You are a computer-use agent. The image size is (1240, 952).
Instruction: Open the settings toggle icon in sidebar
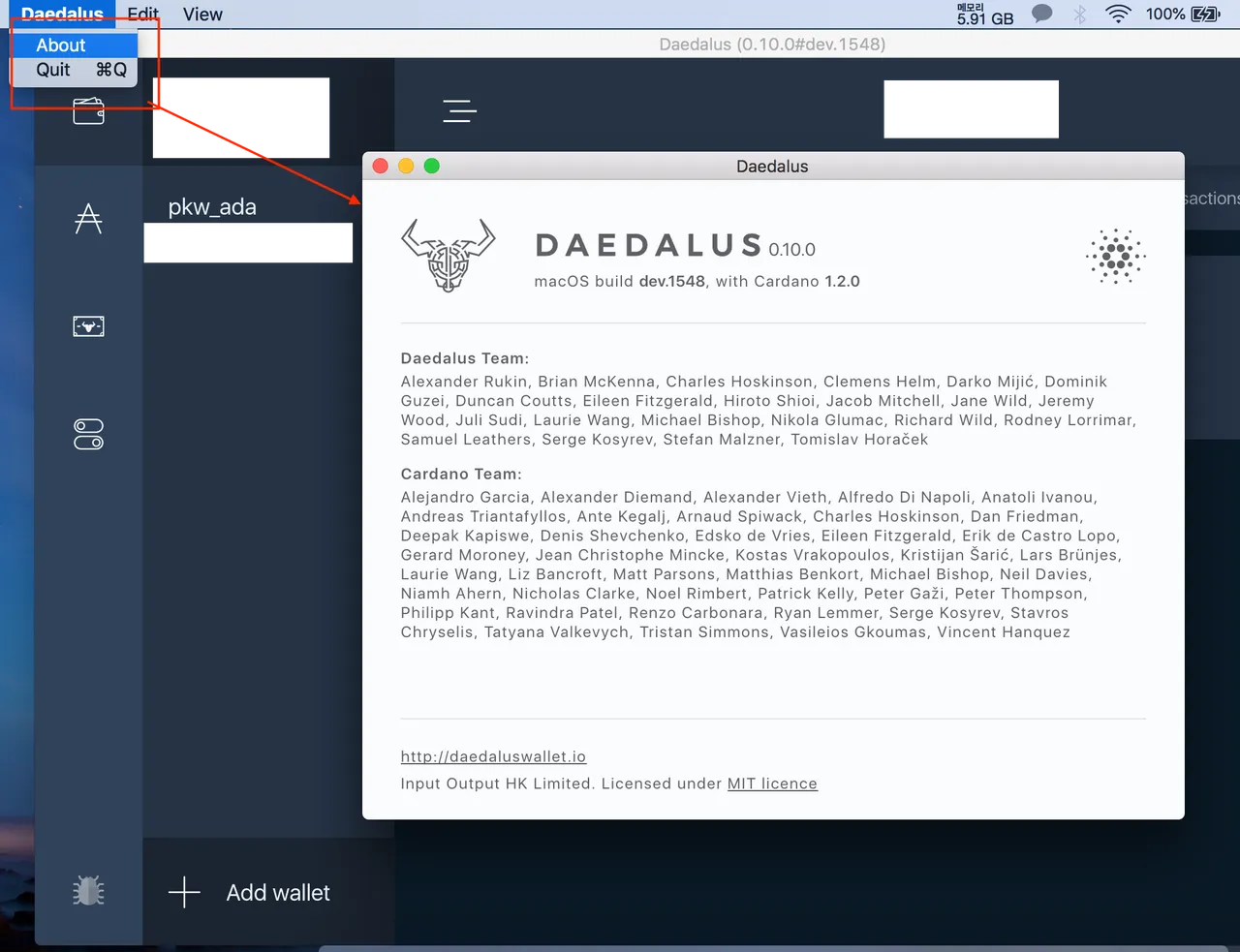click(88, 434)
